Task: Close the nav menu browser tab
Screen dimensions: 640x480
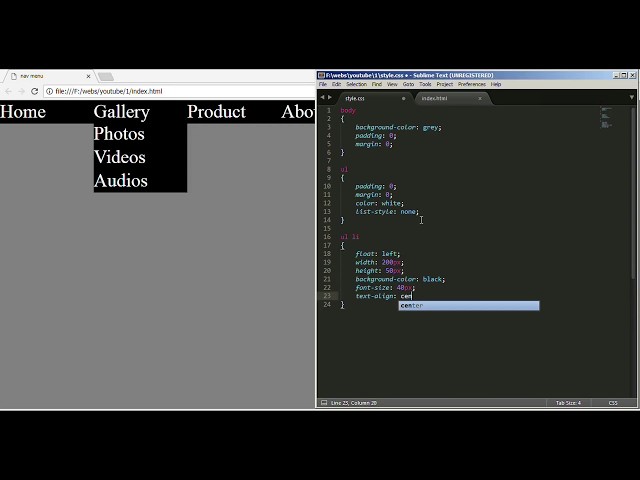Action: pyautogui.click(x=88, y=76)
